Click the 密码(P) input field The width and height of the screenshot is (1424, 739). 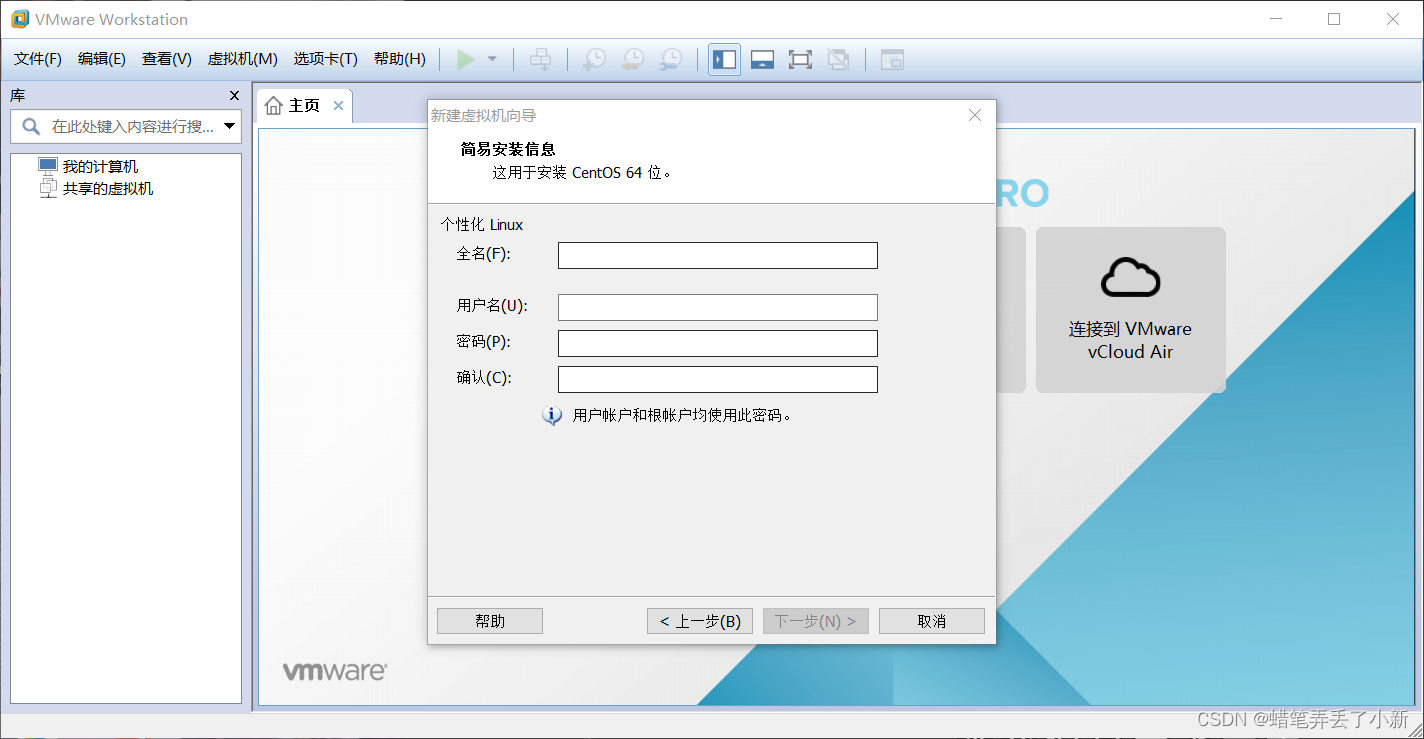[718, 343]
